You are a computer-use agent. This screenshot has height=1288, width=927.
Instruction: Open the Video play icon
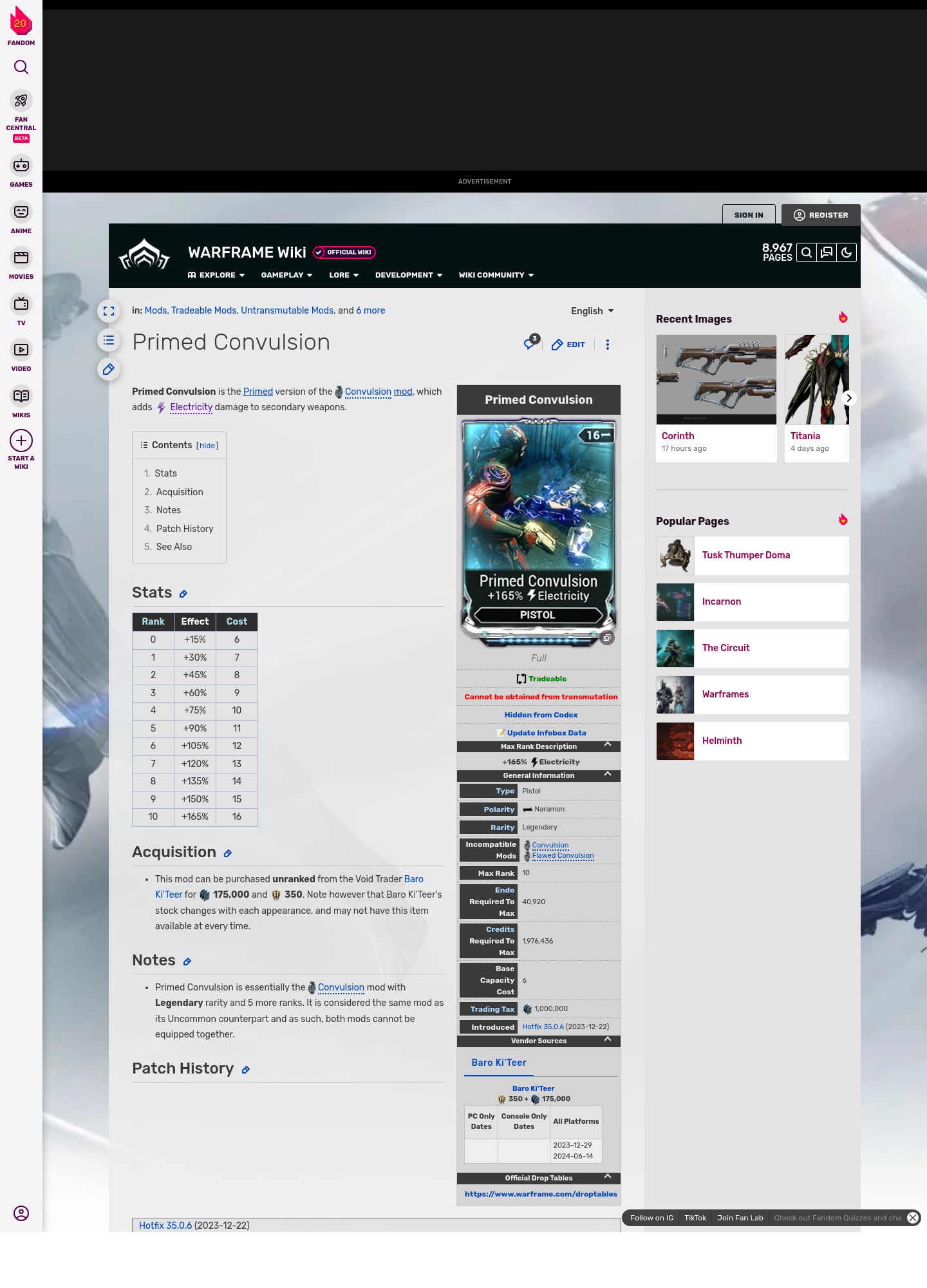pyautogui.click(x=21, y=350)
